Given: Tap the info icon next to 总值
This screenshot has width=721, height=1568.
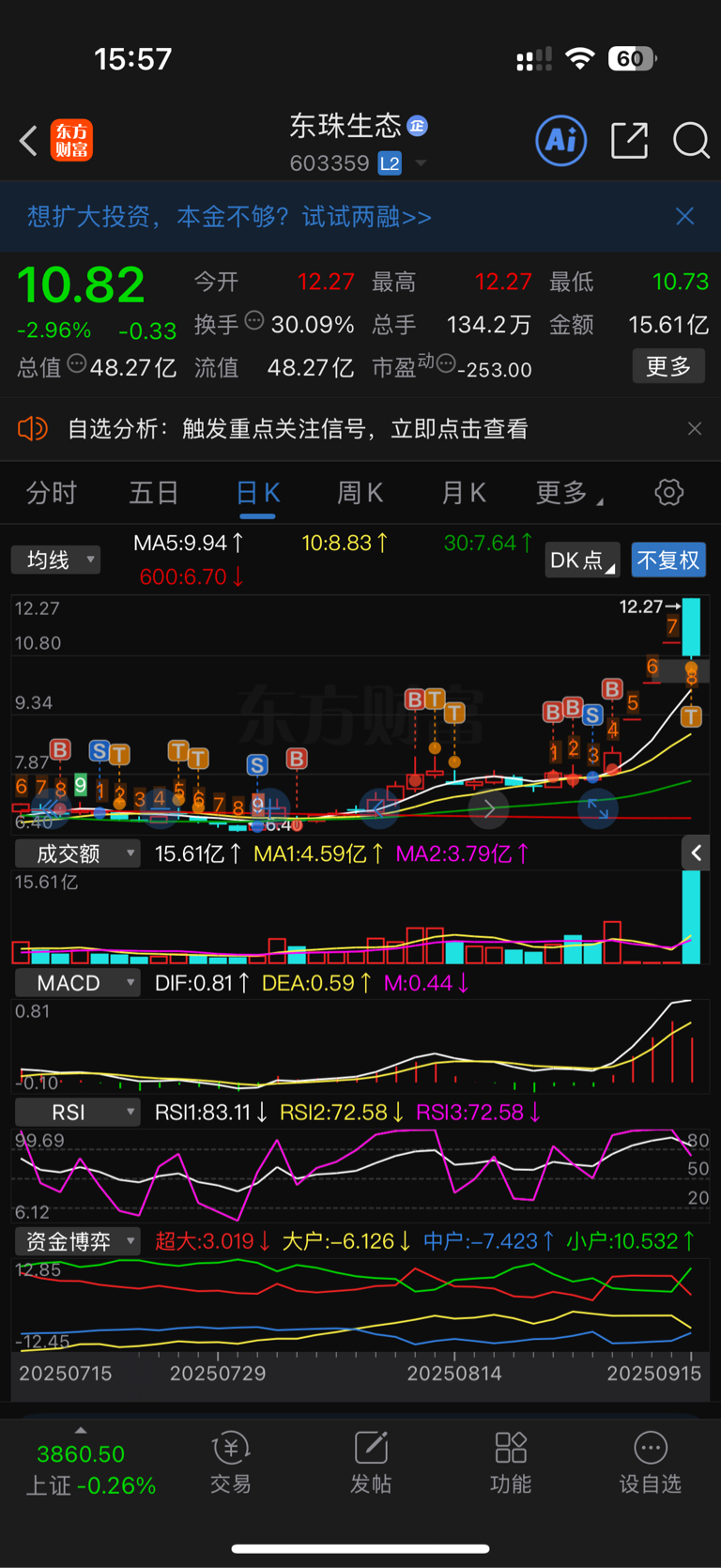Looking at the screenshot, I should (x=77, y=363).
